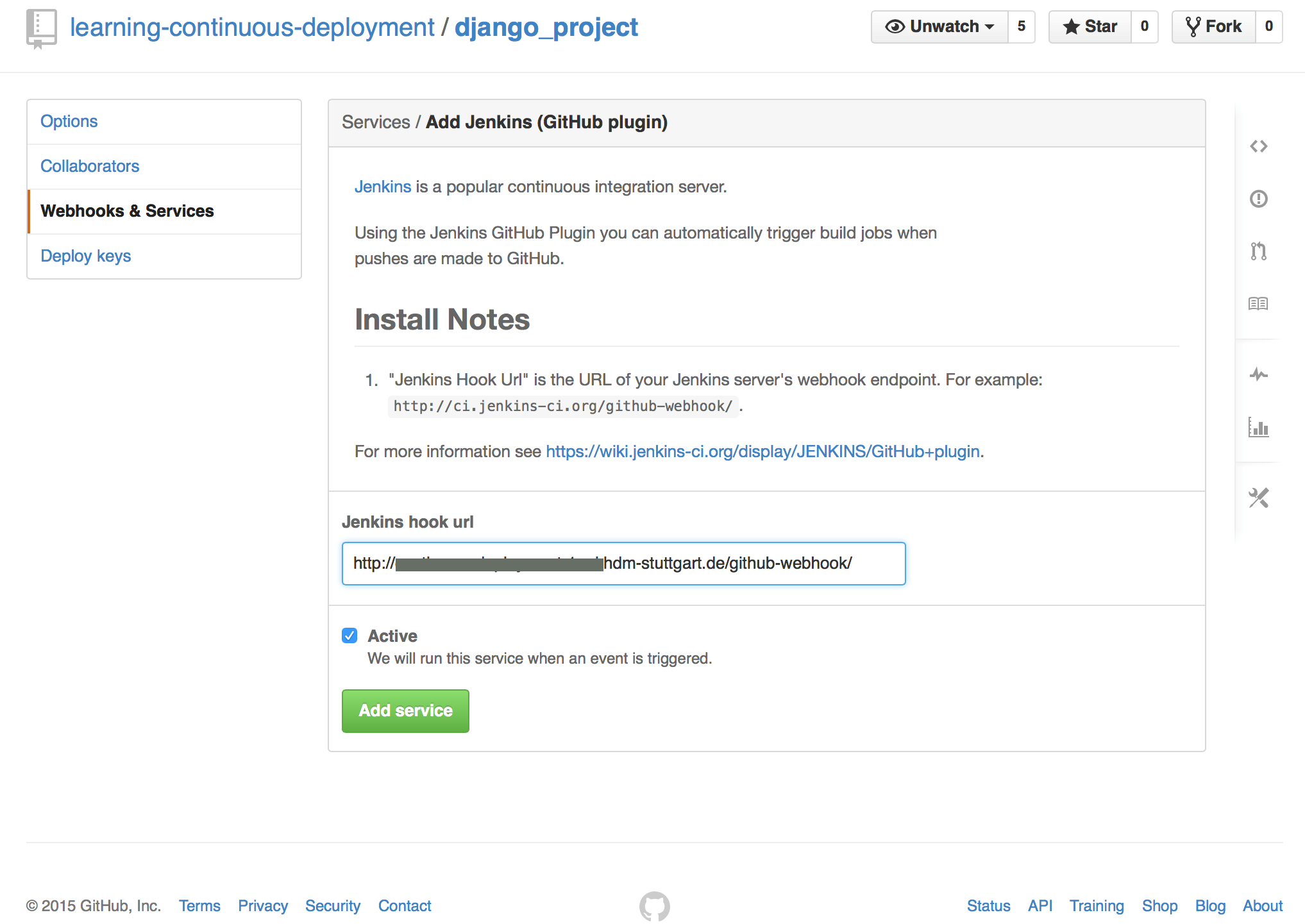Screen dimensions: 1305x924
Task: Click the example github-webhook URL code
Action: pyautogui.click(x=563, y=406)
